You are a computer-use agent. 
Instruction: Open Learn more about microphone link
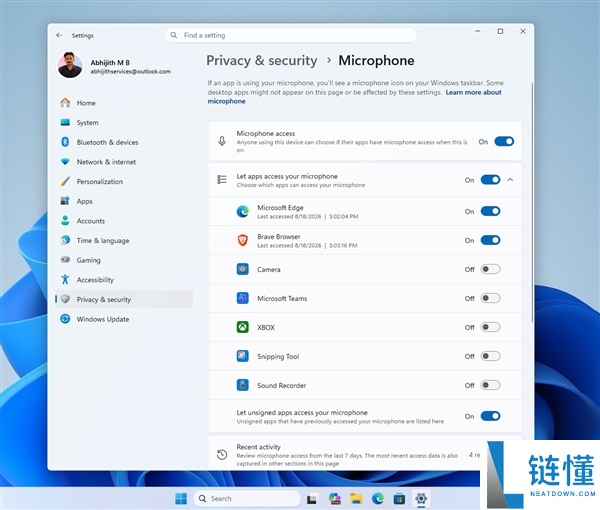473,92
